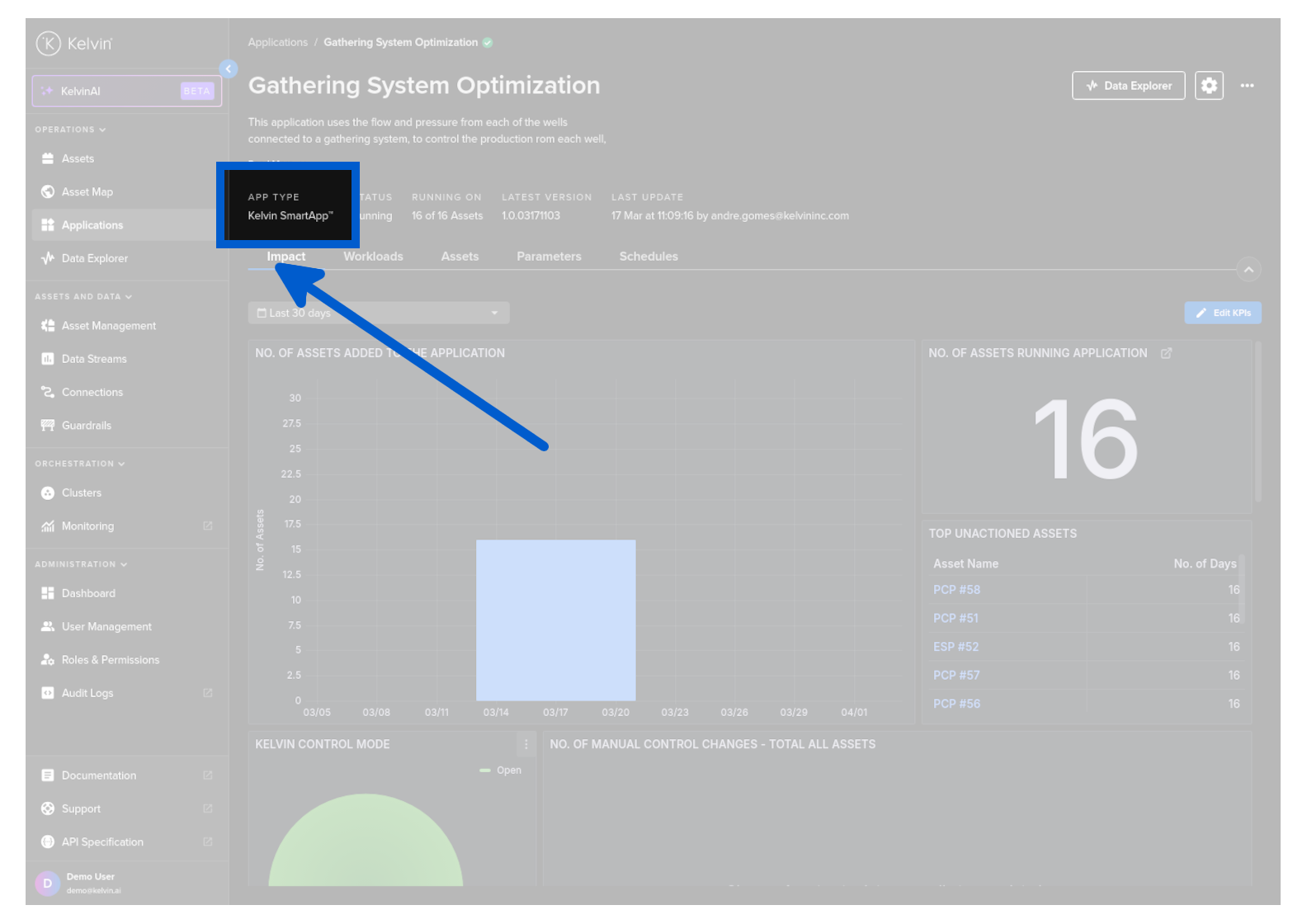This screenshot has width=1307, height=924.
Task: Open Guardrails in the sidebar
Action: [x=86, y=426]
